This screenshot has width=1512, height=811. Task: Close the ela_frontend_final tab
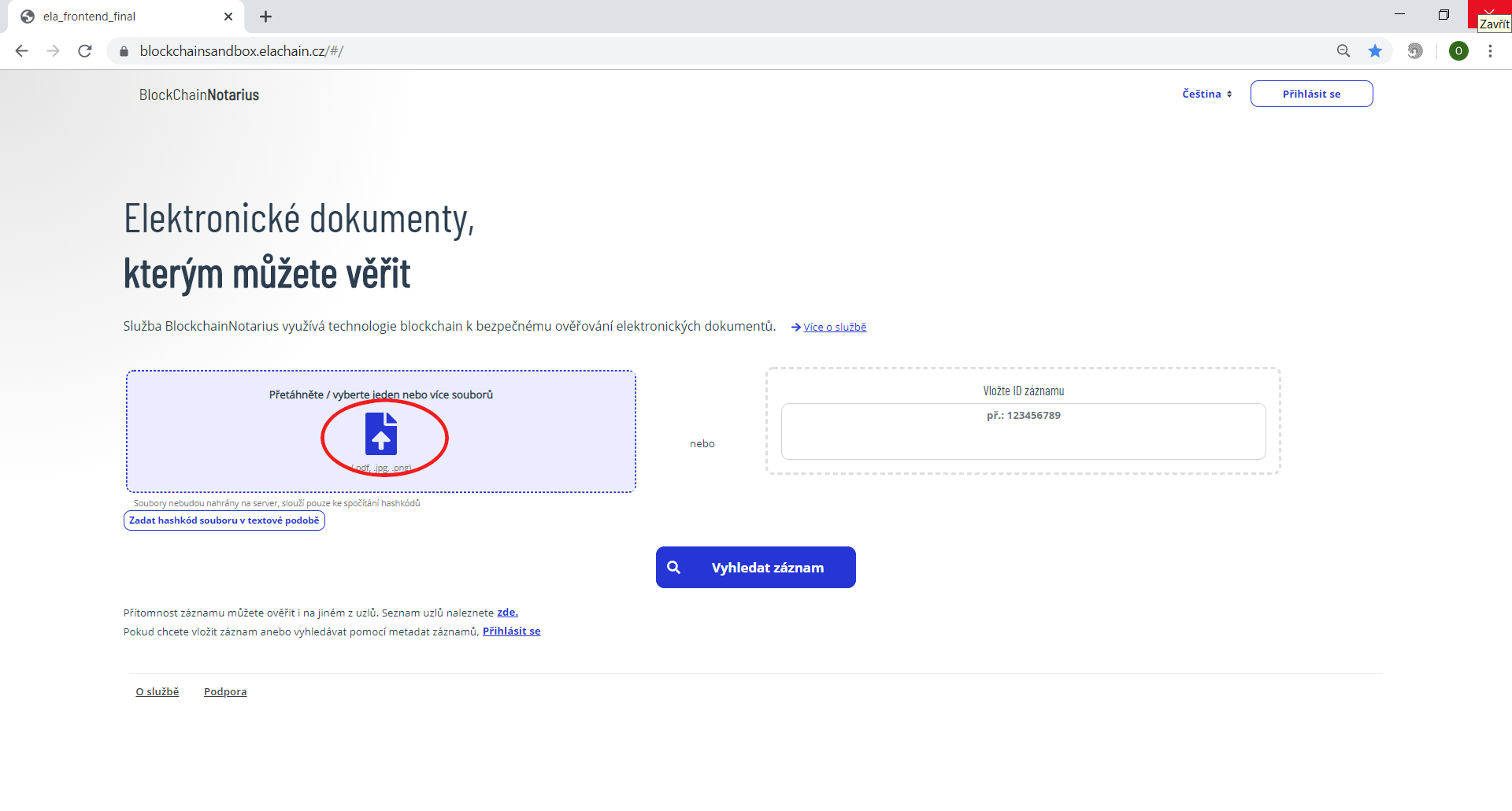[228, 17]
